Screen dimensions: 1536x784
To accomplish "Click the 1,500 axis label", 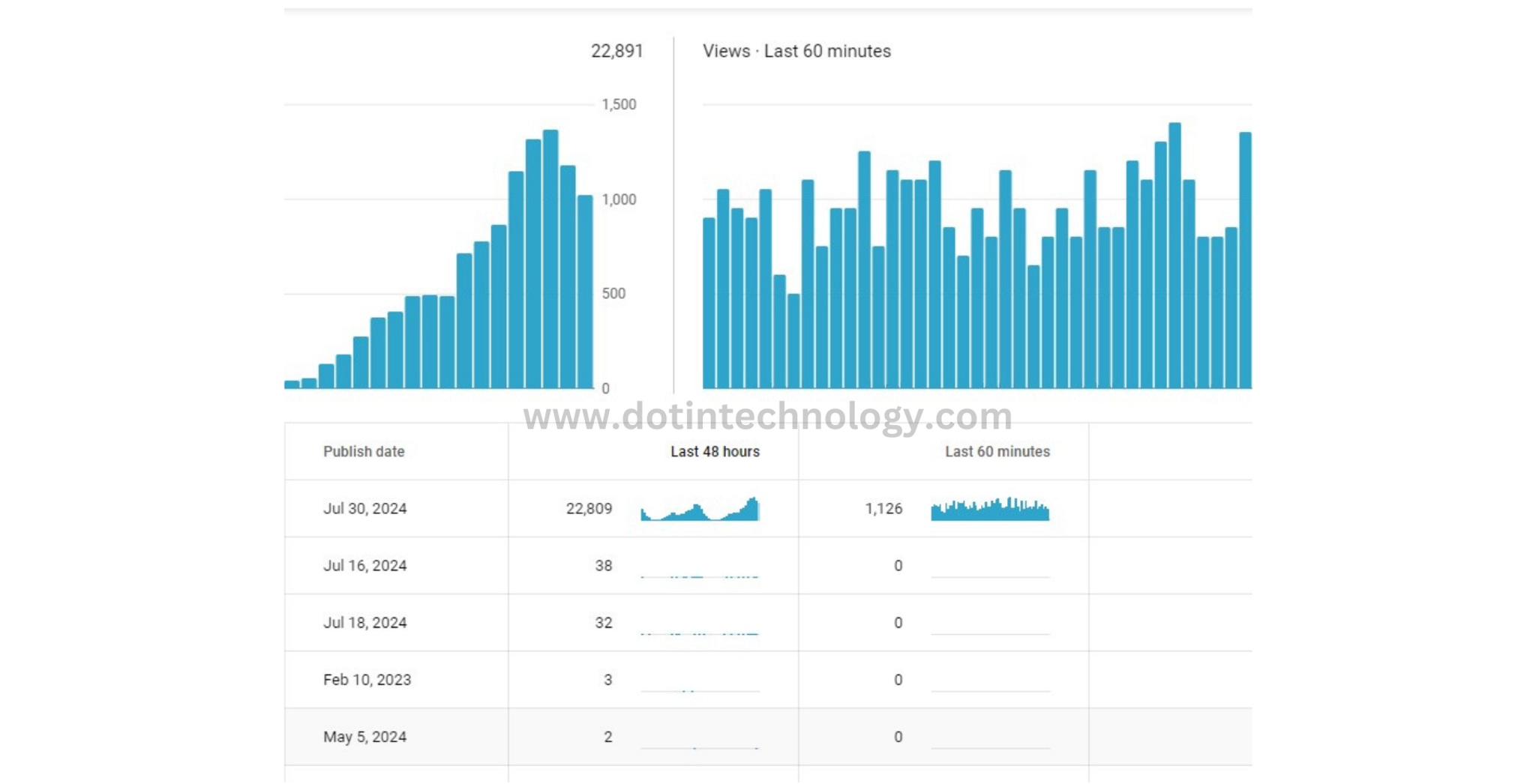I will (619, 104).
